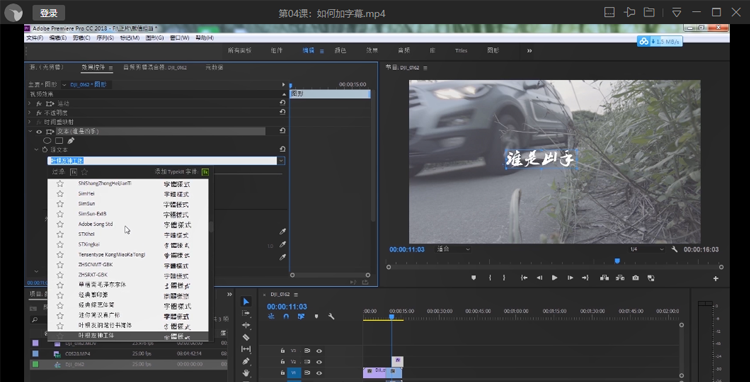This screenshot has width=750, height=382.
Task: Click the Extract button in program monitor
Action: pos(620,278)
